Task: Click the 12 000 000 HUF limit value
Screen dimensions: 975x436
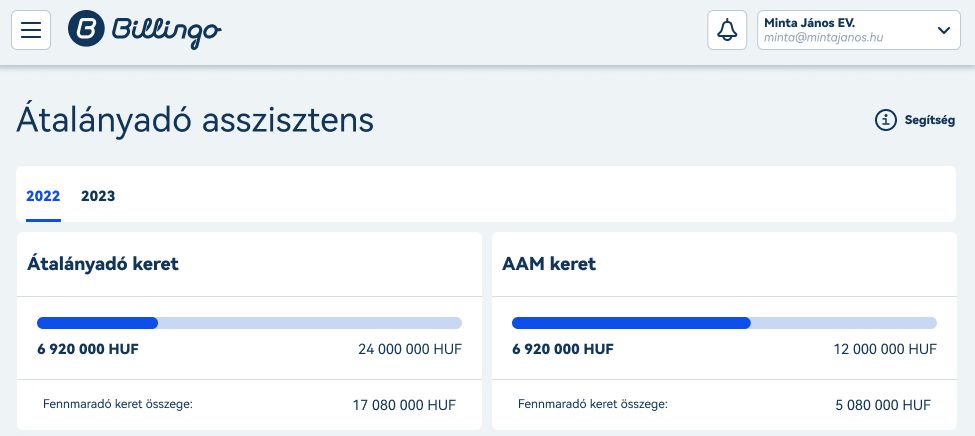Action: [x=885, y=350]
